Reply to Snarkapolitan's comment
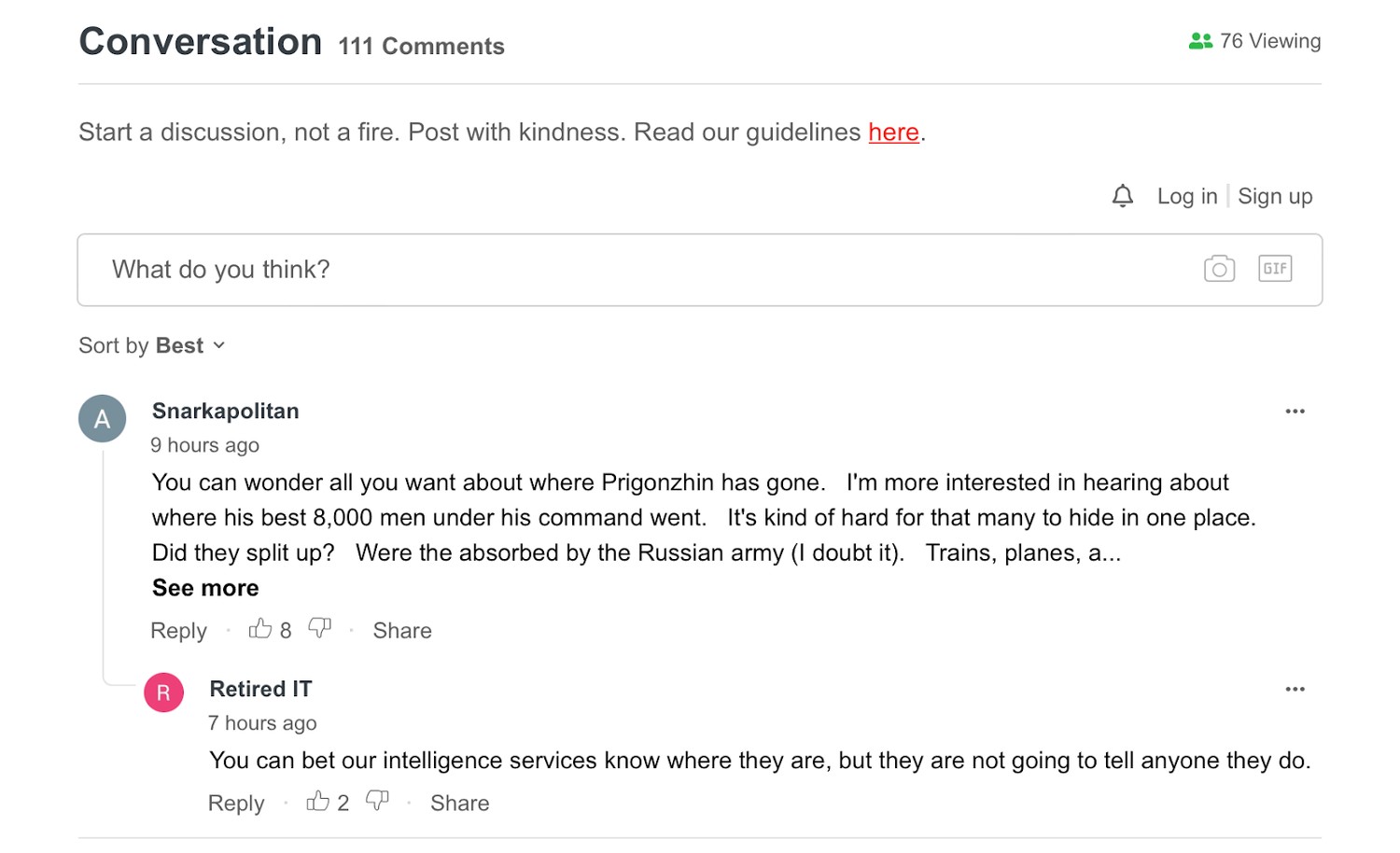The width and height of the screenshot is (1400, 853). pyautogui.click(x=178, y=630)
